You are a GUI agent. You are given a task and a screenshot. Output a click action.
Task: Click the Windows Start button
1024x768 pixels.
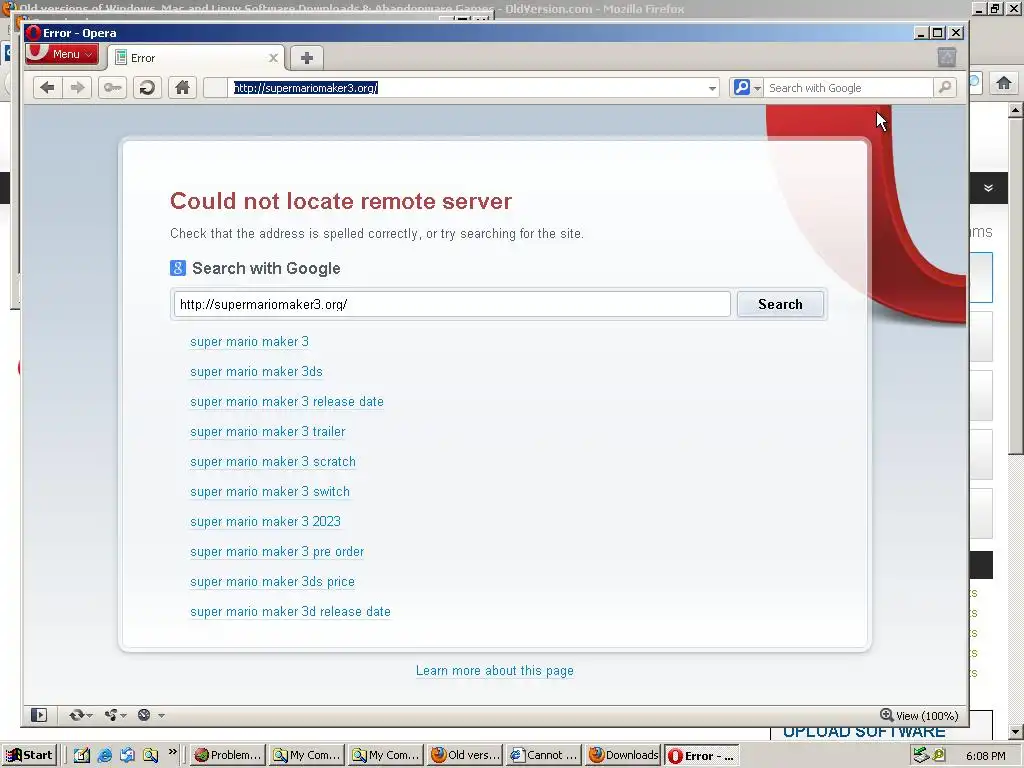[29, 755]
